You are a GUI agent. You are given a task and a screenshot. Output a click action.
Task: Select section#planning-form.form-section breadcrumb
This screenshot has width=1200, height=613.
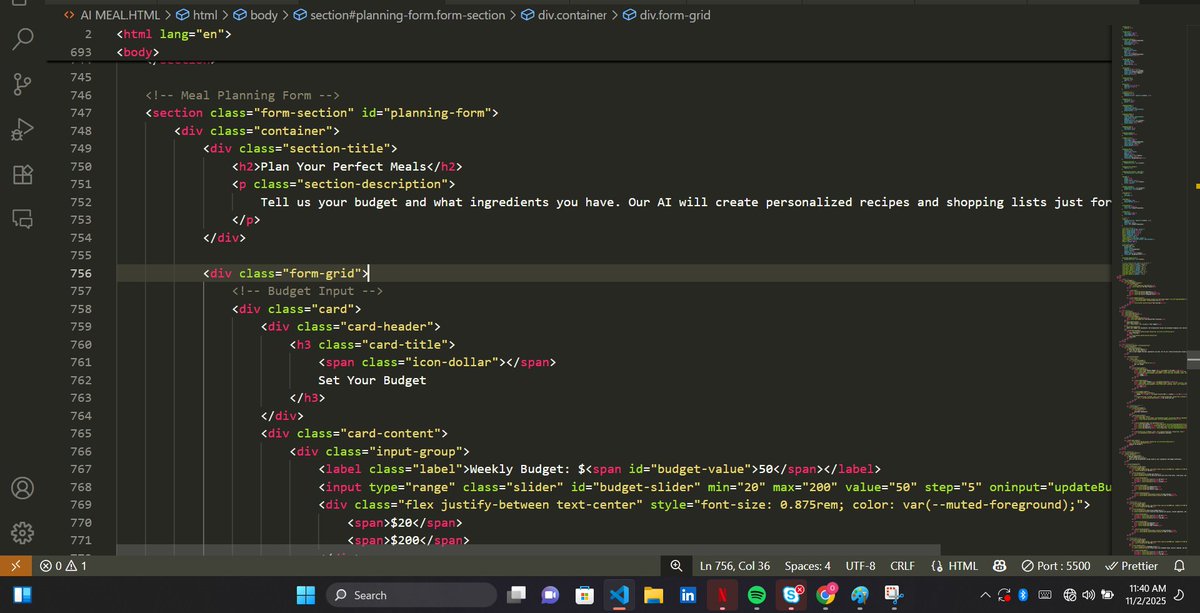point(400,16)
